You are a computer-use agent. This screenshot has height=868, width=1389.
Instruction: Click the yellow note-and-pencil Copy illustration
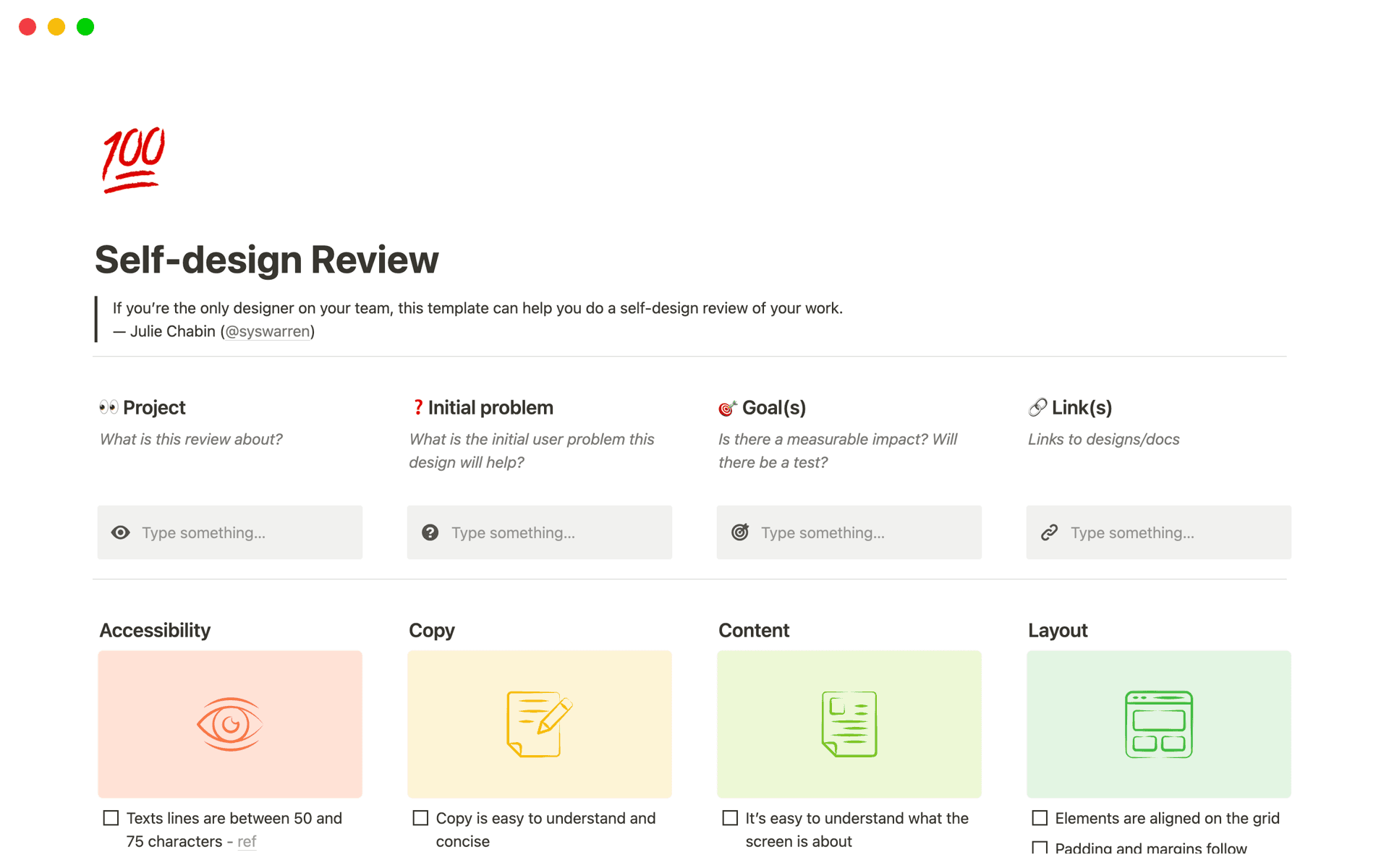(x=540, y=724)
